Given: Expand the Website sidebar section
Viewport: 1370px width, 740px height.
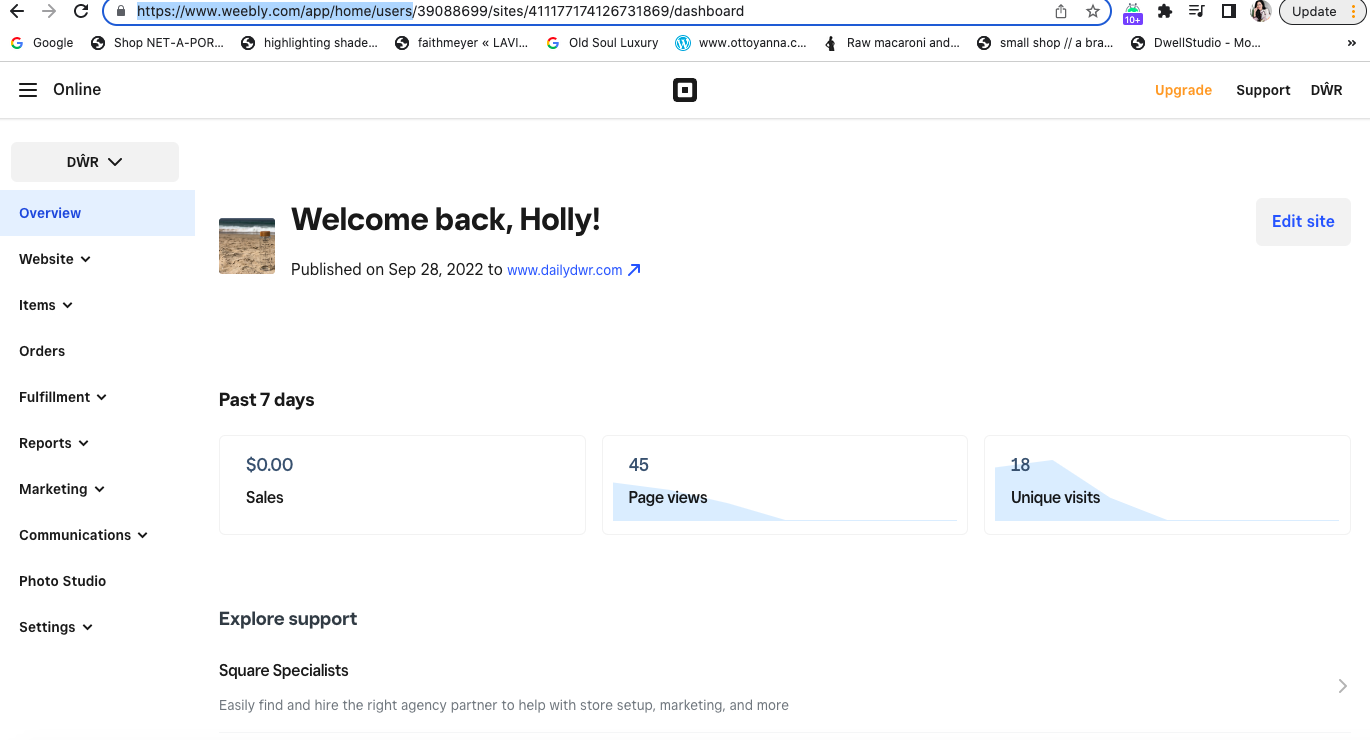Looking at the screenshot, I should (x=55, y=259).
